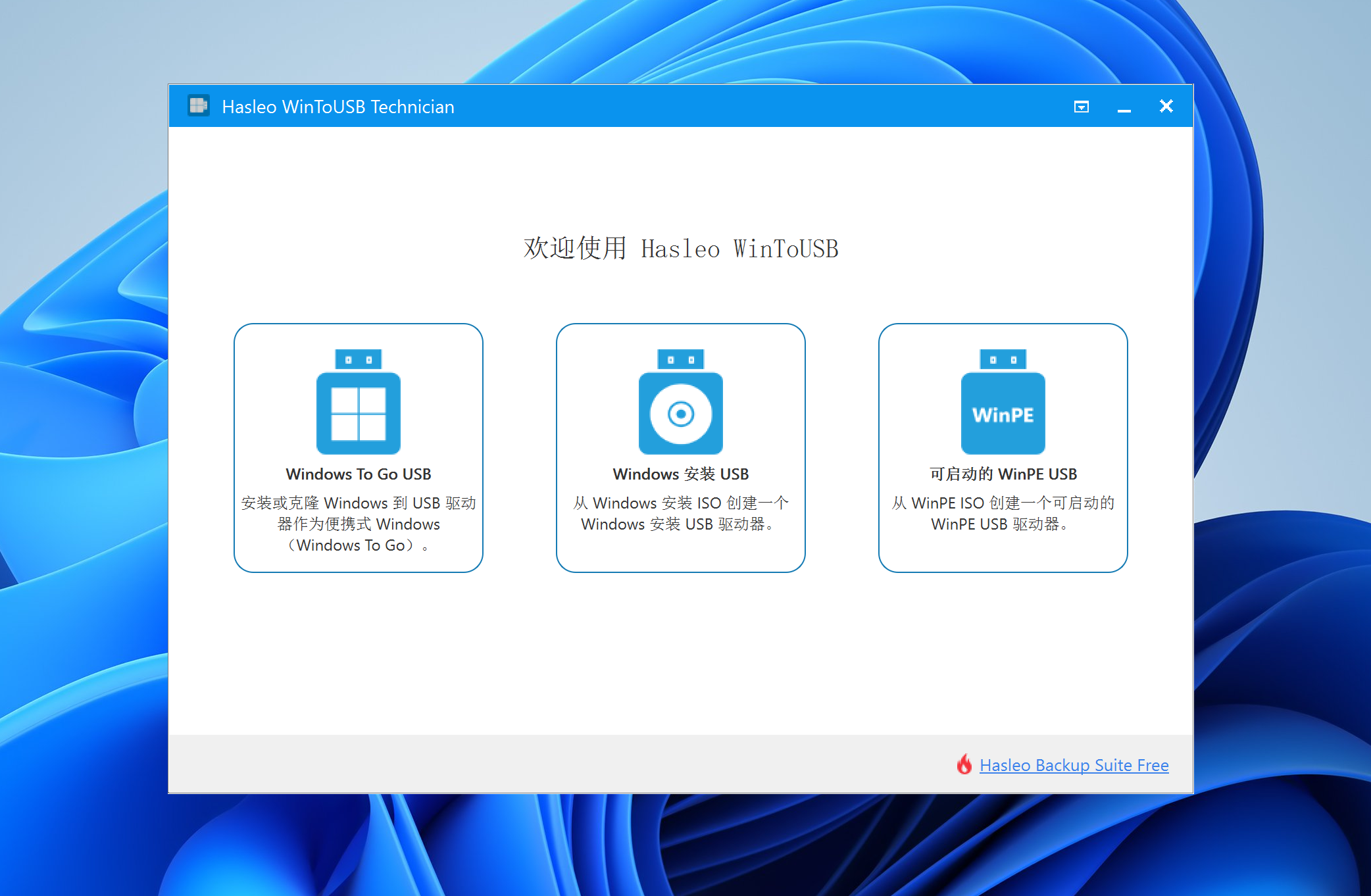Open the Hasleo Backup Suite Free link
This screenshot has width=1371, height=896.
pyautogui.click(x=1074, y=765)
